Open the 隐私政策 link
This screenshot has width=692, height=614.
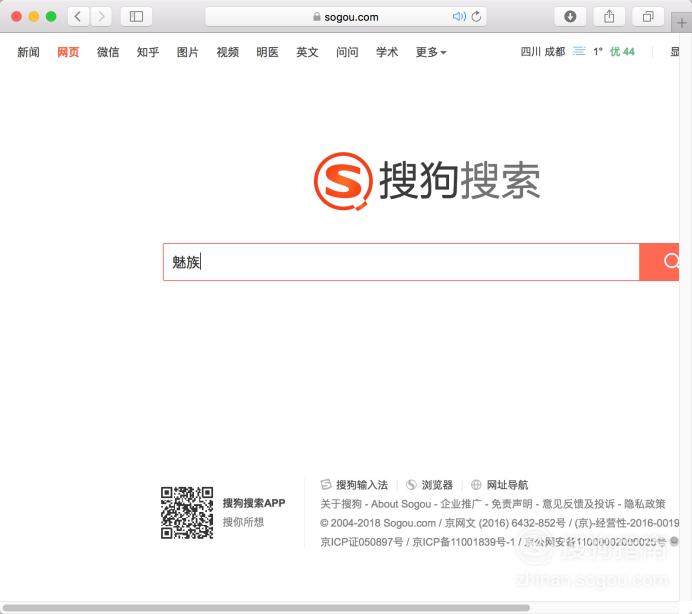point(645,504)
